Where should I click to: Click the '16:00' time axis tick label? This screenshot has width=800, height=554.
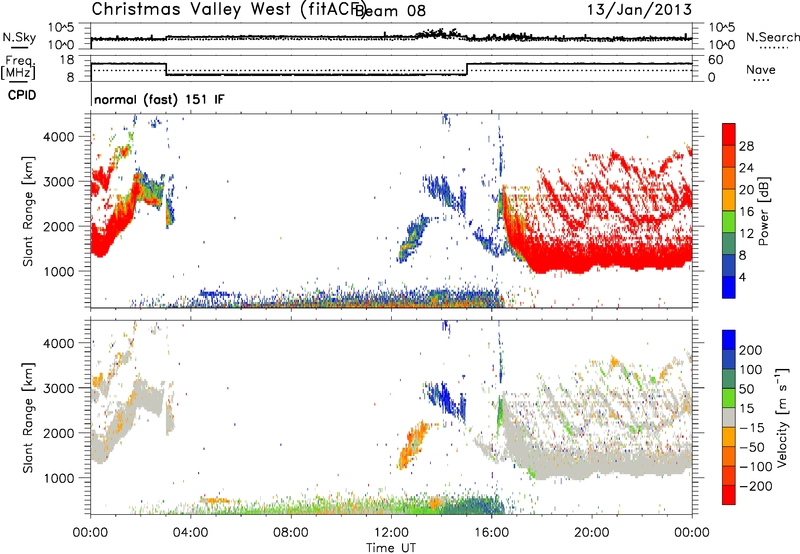(491, 533)
